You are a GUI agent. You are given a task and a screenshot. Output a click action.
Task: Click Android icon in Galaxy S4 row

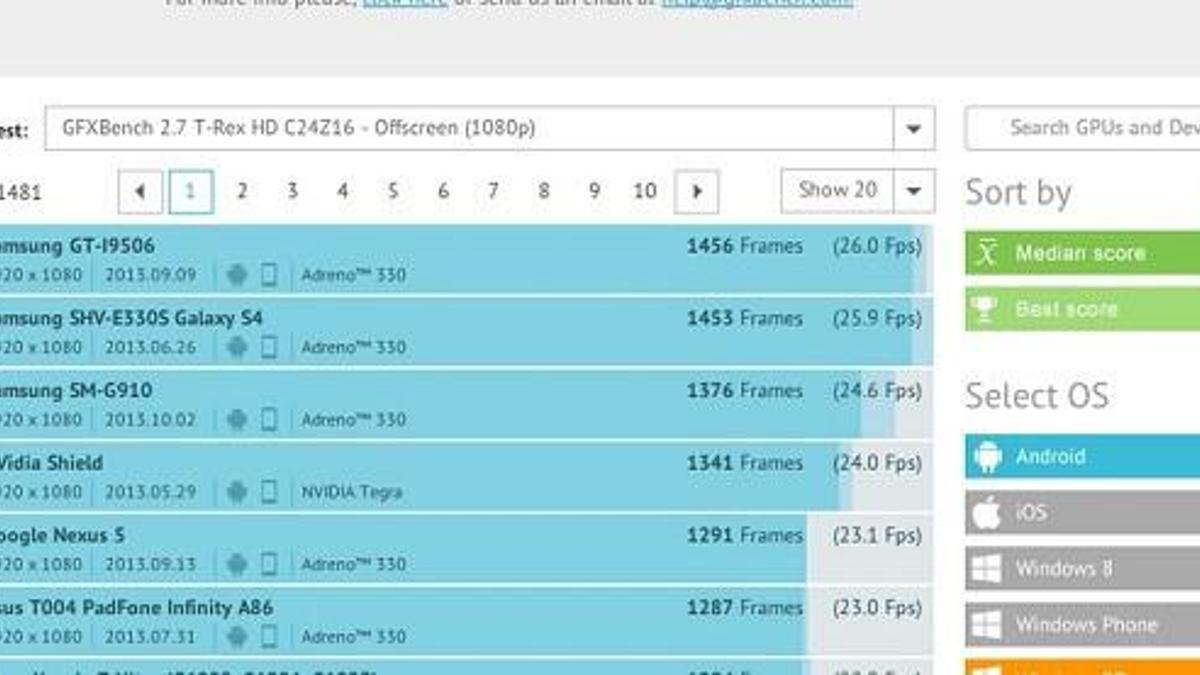tap(237, 347)
